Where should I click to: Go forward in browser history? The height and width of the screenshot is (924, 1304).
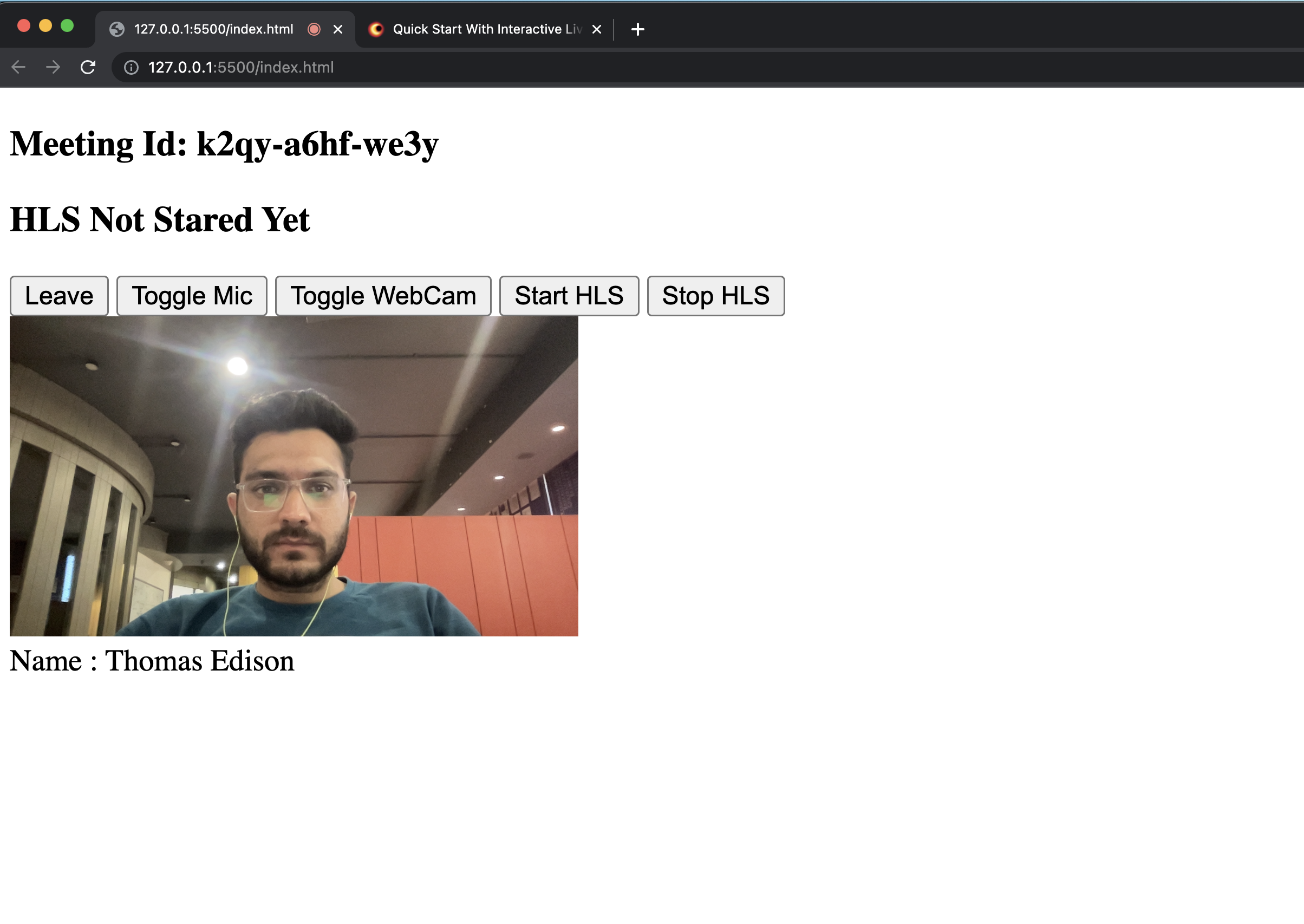click(54, 67)
